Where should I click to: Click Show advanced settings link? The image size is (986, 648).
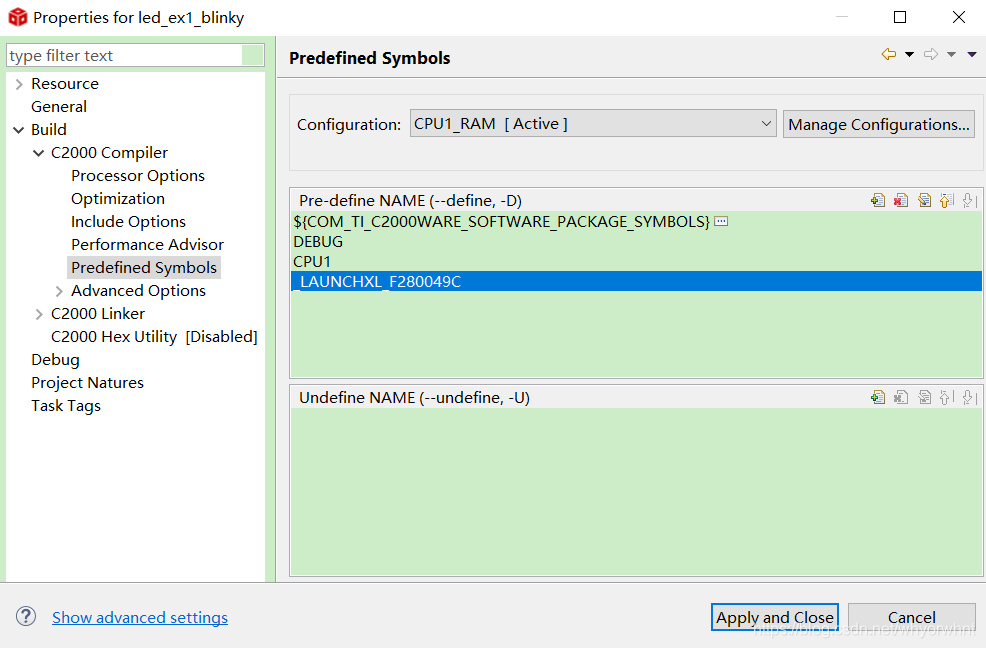pyautogui.click(x=140, y=617)
